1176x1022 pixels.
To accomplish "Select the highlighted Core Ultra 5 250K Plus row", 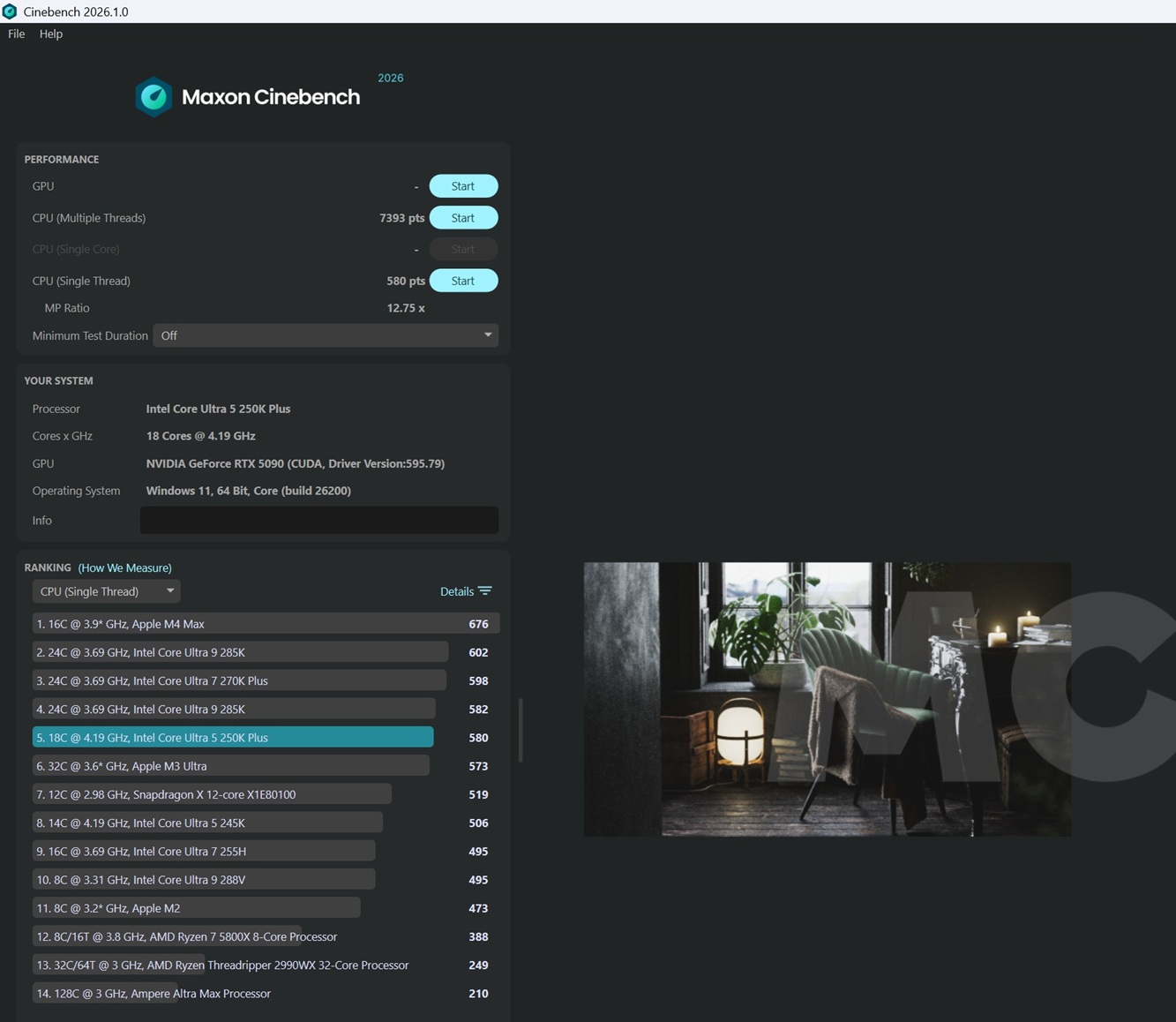I will coord(233,737).
